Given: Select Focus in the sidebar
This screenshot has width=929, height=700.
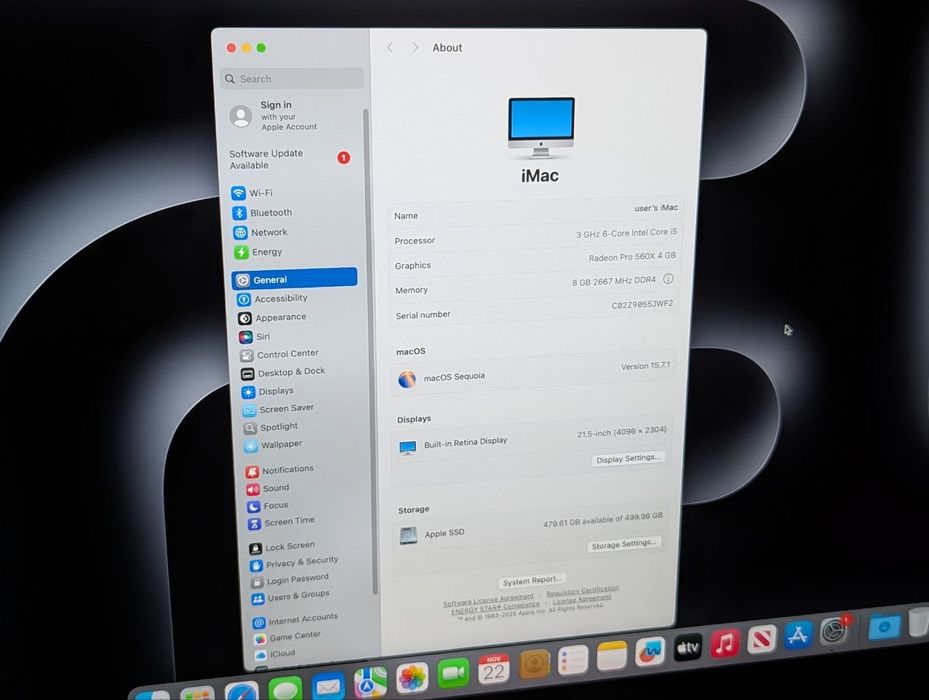Looking at the screenshot, I should coord(268,506).
